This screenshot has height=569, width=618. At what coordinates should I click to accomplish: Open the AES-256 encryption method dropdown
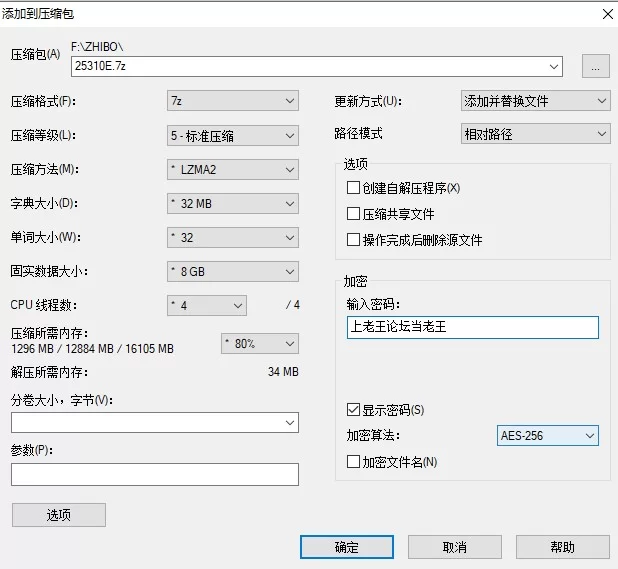(x=547, y=435)
